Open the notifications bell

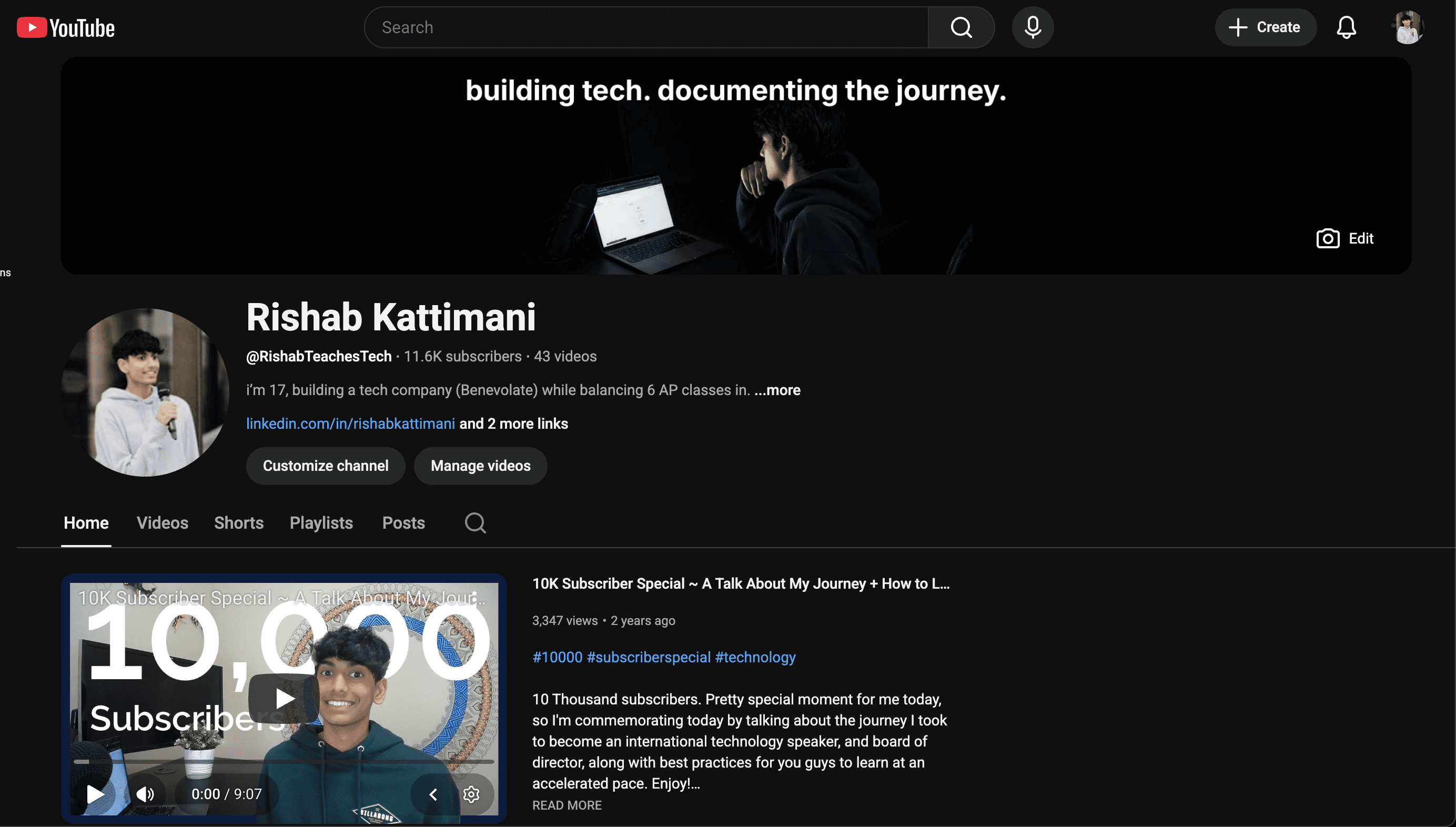point(1346,27)
